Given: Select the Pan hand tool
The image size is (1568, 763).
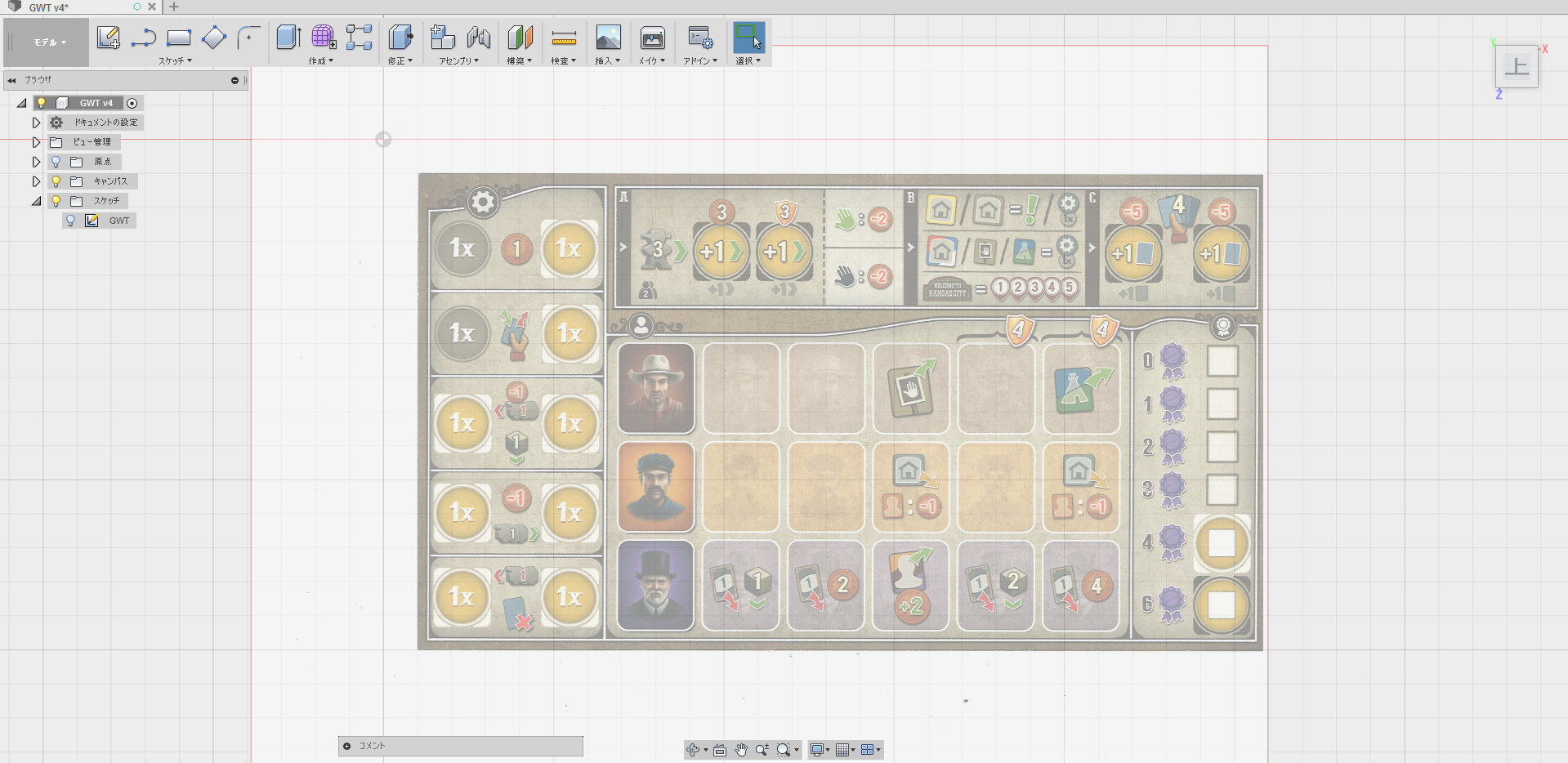Looking at the screenshot, I should pos(741,750).
